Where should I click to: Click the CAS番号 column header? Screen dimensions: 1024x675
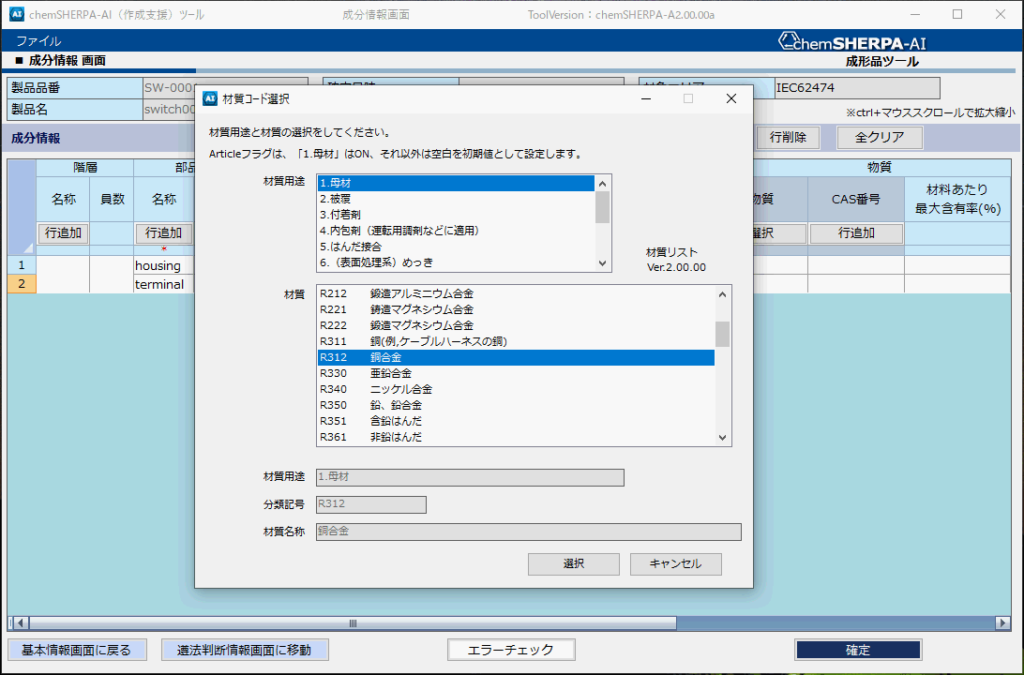pyautogui.click(x=856, y=199)
